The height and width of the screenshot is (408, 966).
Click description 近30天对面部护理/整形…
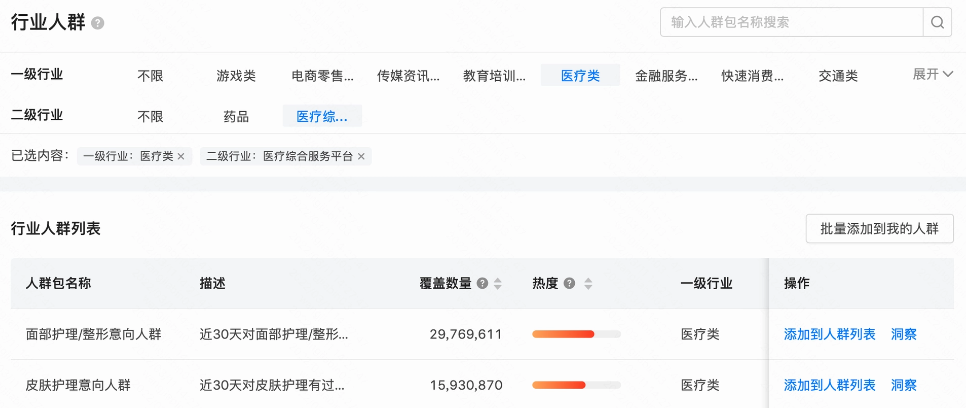click(274, 335)
